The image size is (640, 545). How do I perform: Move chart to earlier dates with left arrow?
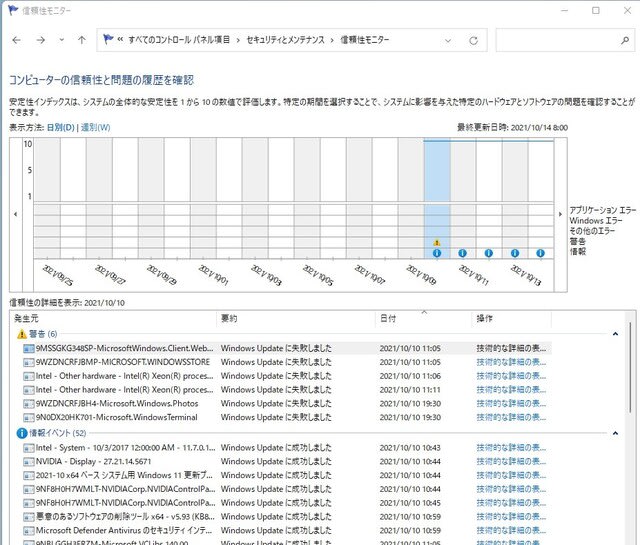click(x=16, y=214)
